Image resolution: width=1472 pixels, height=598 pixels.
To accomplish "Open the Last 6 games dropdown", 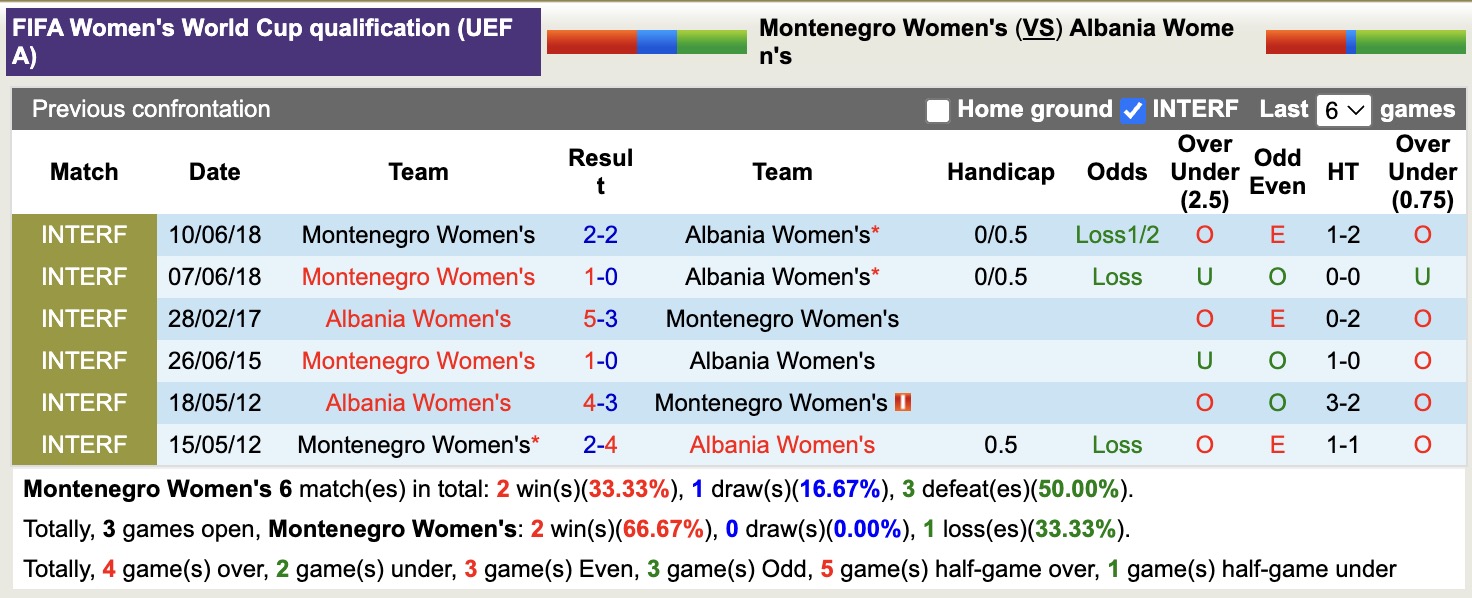I will click(1343, 110).
